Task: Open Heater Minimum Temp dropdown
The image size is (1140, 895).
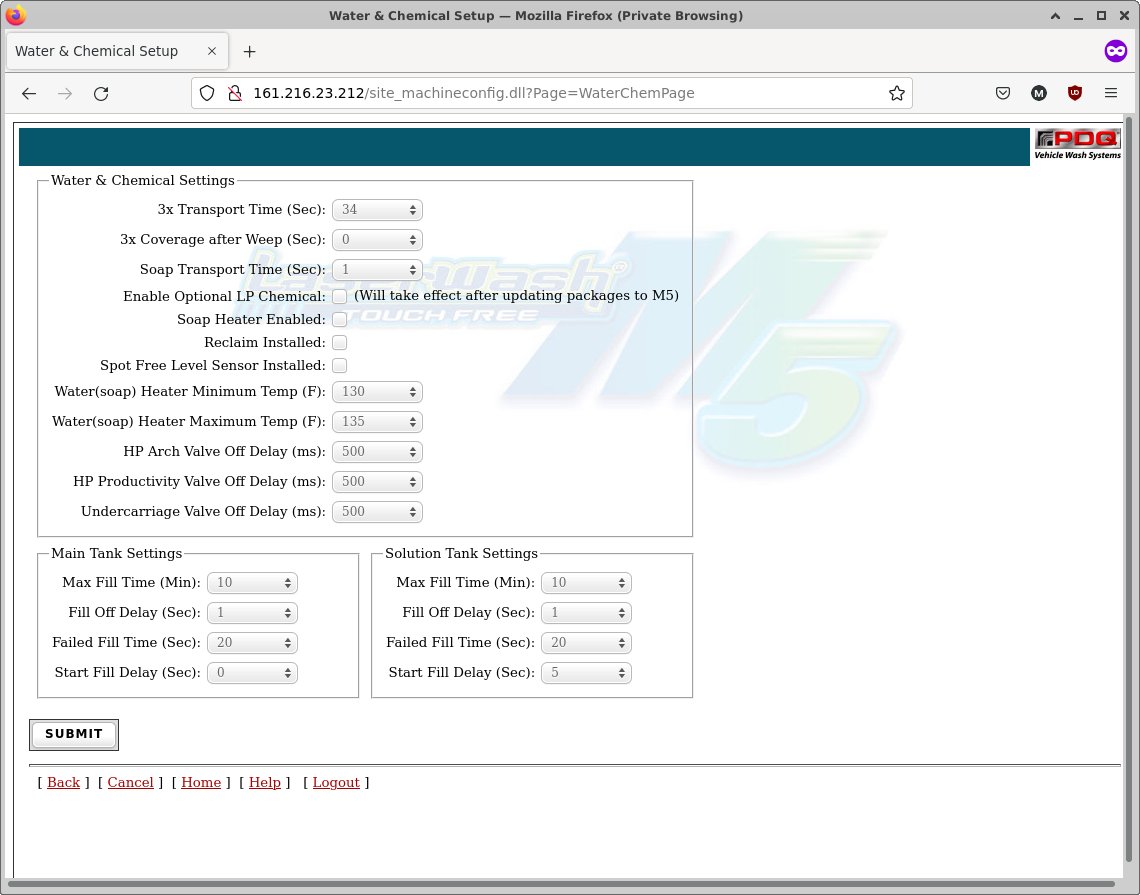Action: pos(377,392)
